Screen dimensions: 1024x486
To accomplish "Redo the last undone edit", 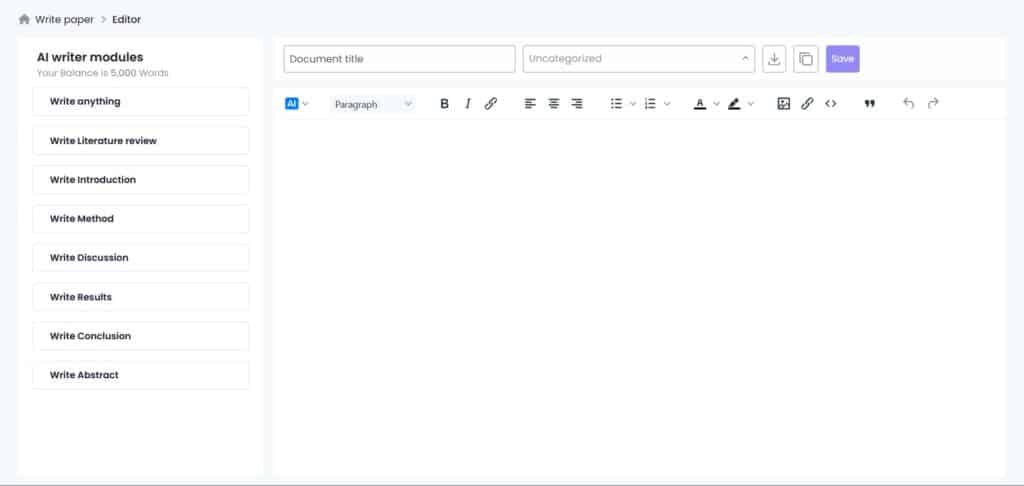I will [x=933, y=104].
